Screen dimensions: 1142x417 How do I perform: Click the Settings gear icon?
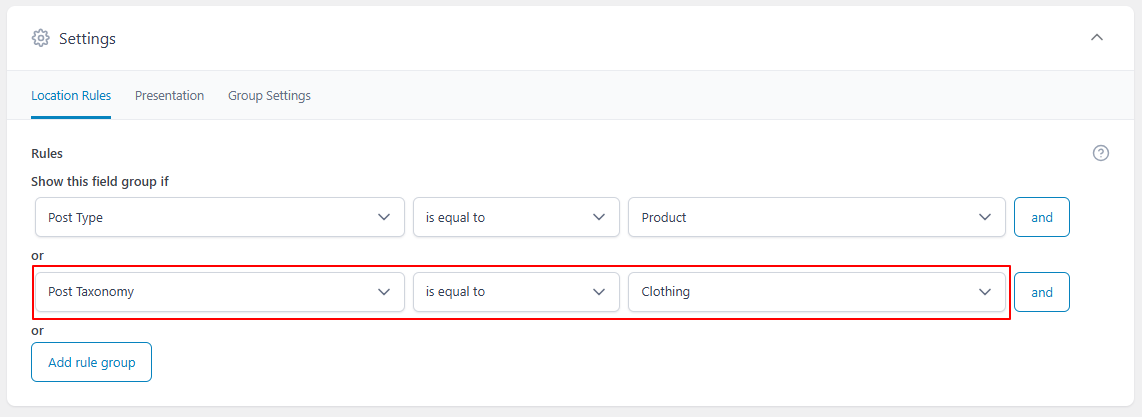40,38
